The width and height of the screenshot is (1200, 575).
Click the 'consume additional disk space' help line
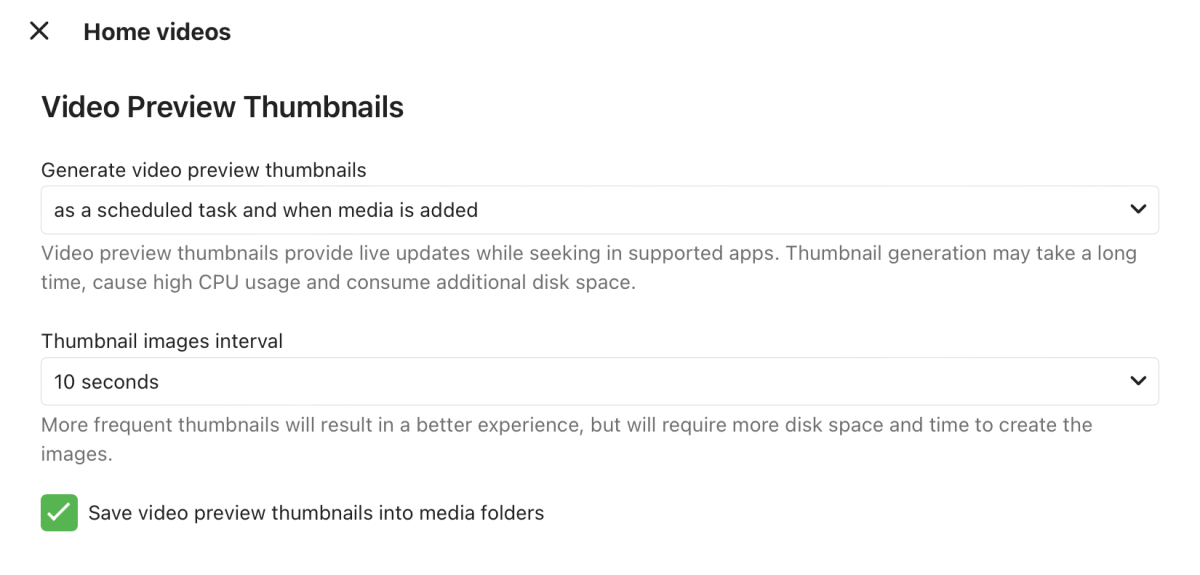(x=500, y=282)
